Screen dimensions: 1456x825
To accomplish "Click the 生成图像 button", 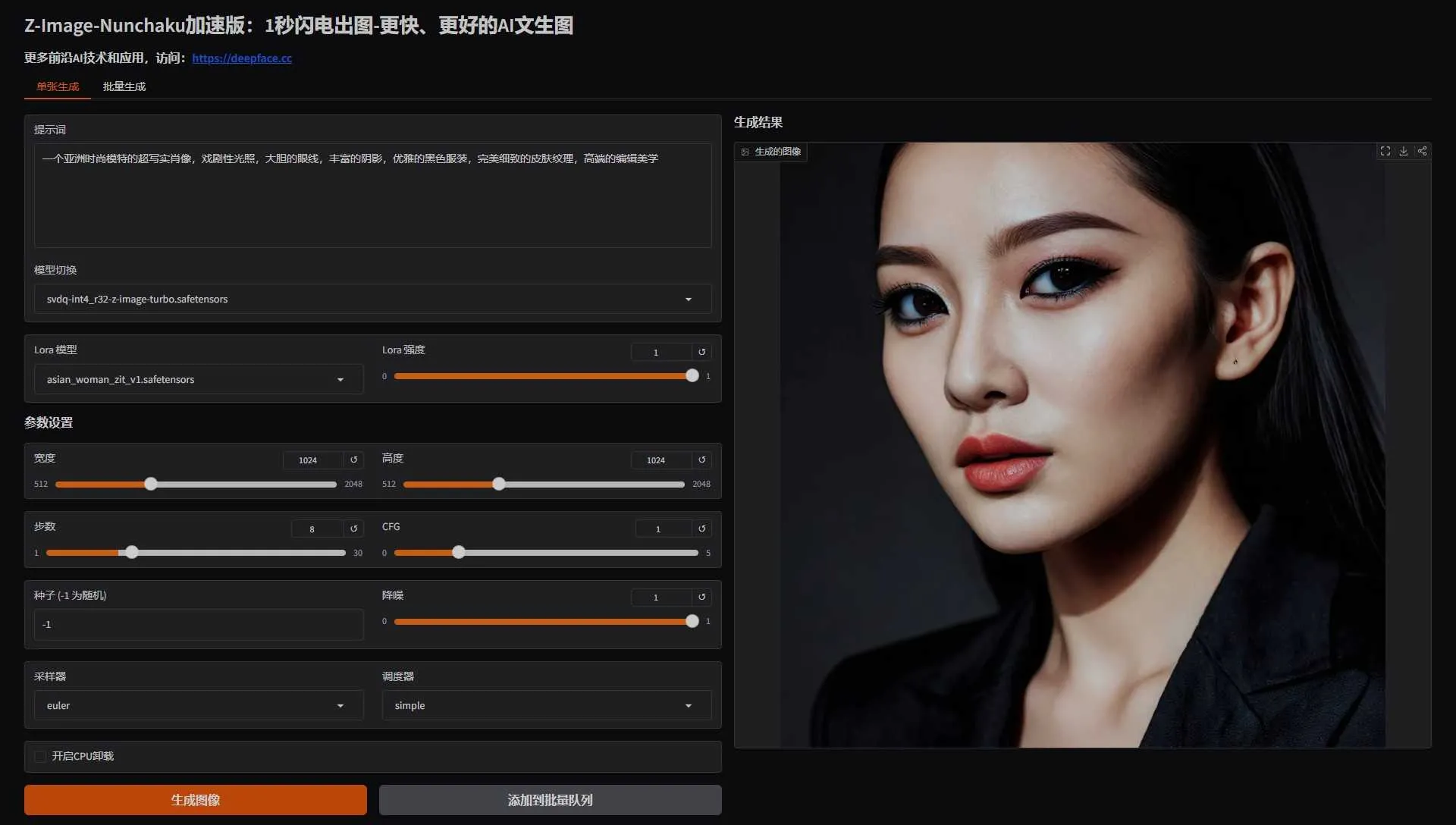I will (x=195, y=799).
